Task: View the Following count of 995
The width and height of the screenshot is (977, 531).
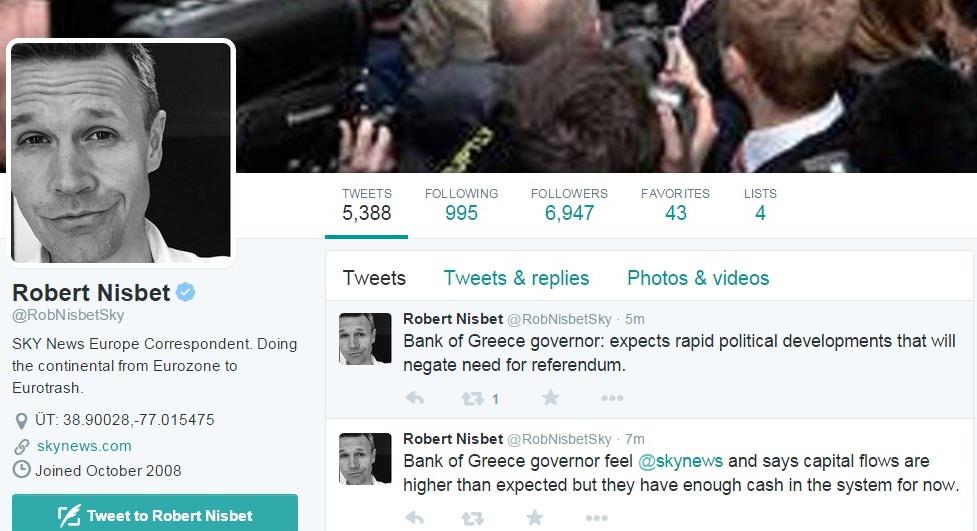Action: (461, 204)
